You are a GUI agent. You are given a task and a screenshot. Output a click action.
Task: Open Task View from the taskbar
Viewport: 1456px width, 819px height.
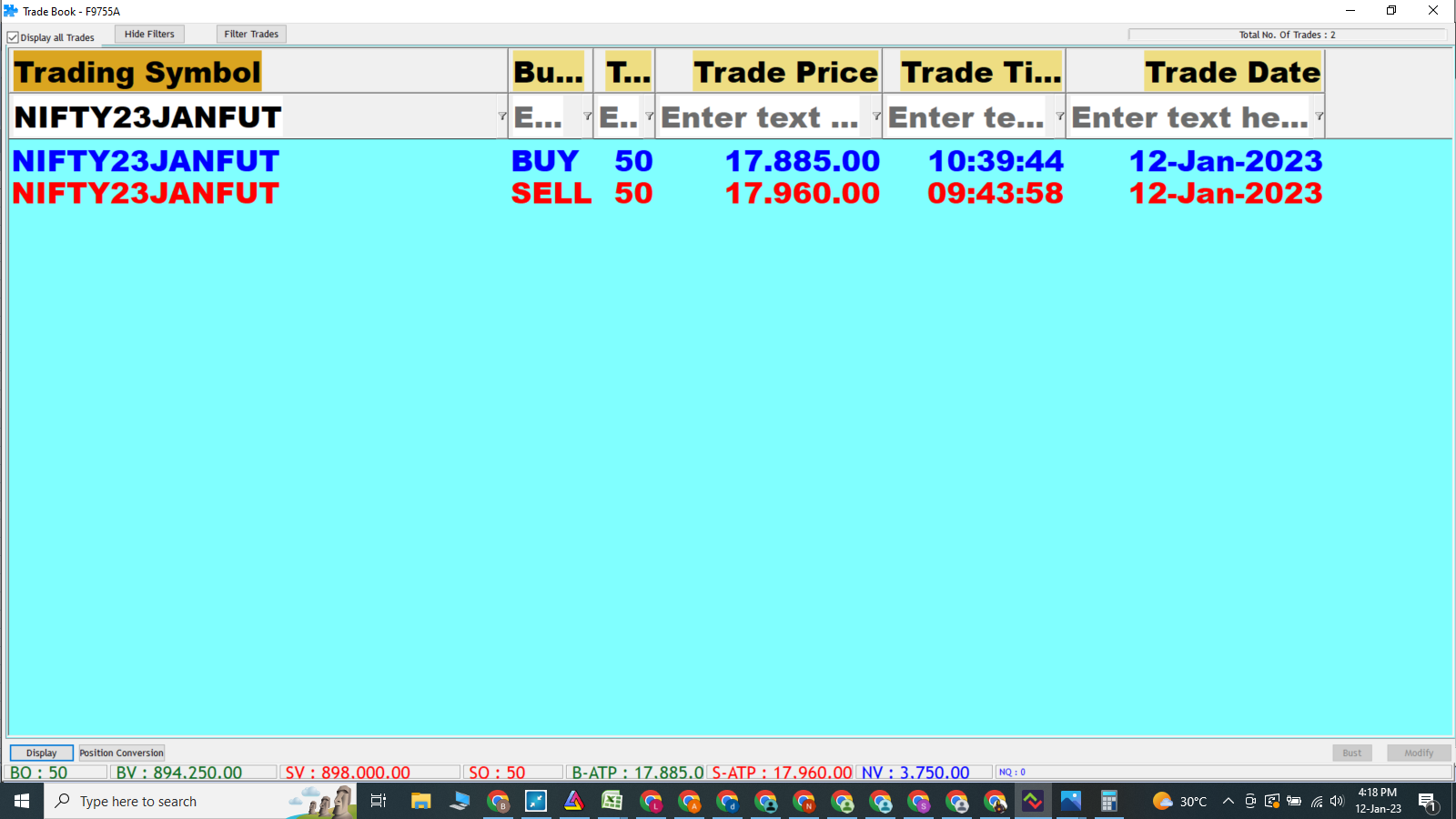379,801
